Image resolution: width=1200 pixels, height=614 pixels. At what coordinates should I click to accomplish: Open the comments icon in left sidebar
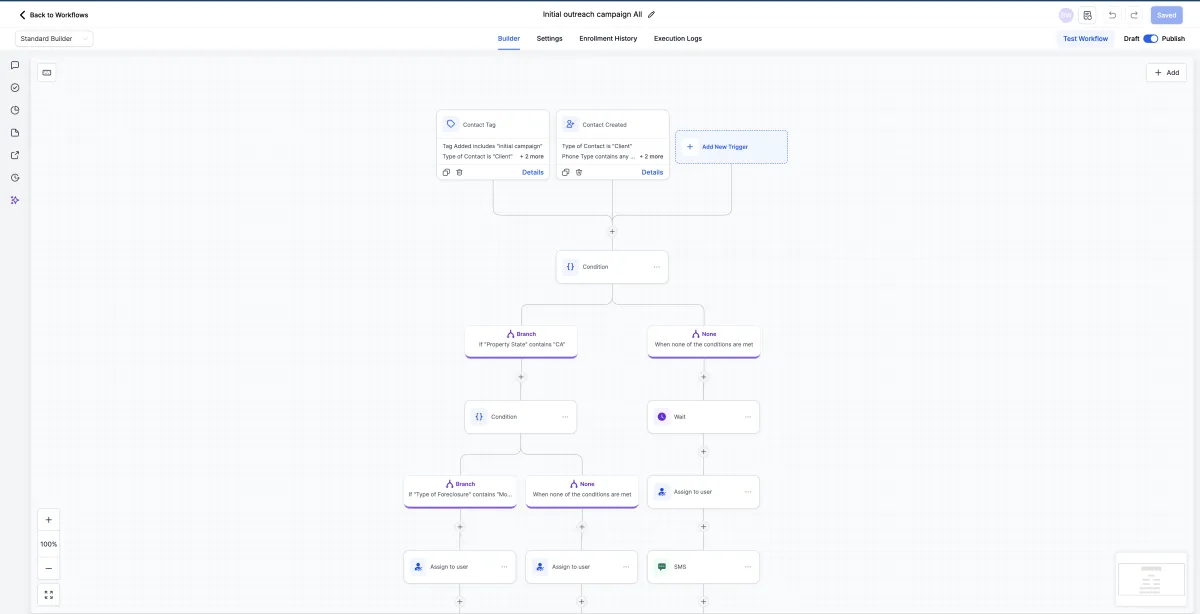[15, 65]
